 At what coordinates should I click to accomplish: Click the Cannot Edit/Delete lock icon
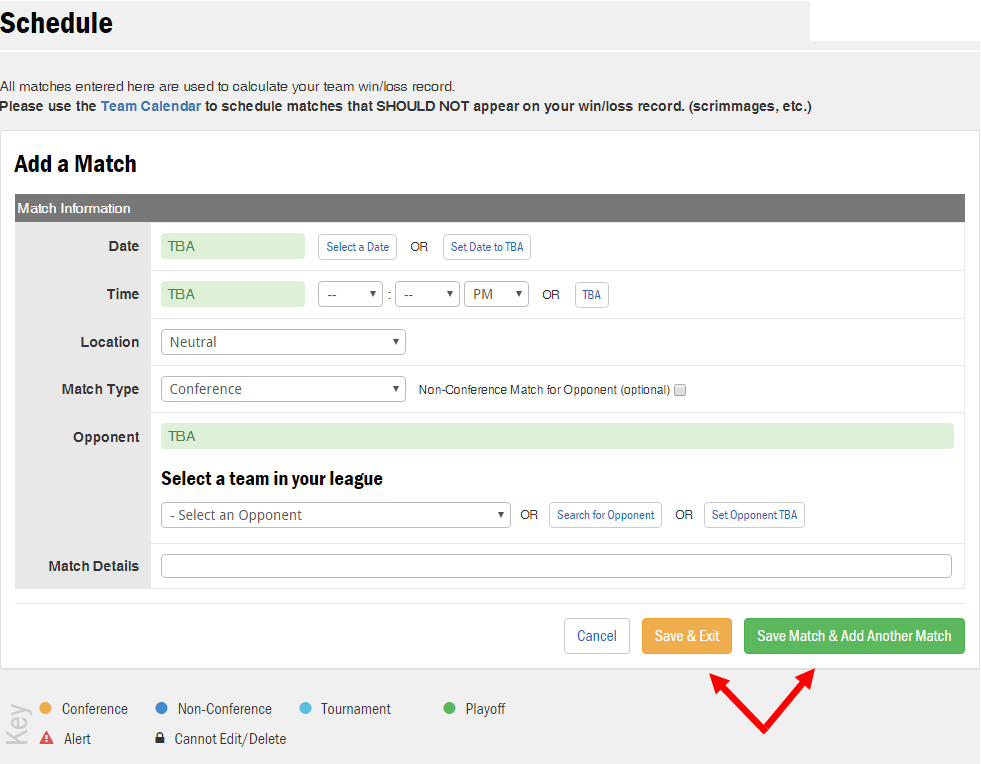click(159, 738)
